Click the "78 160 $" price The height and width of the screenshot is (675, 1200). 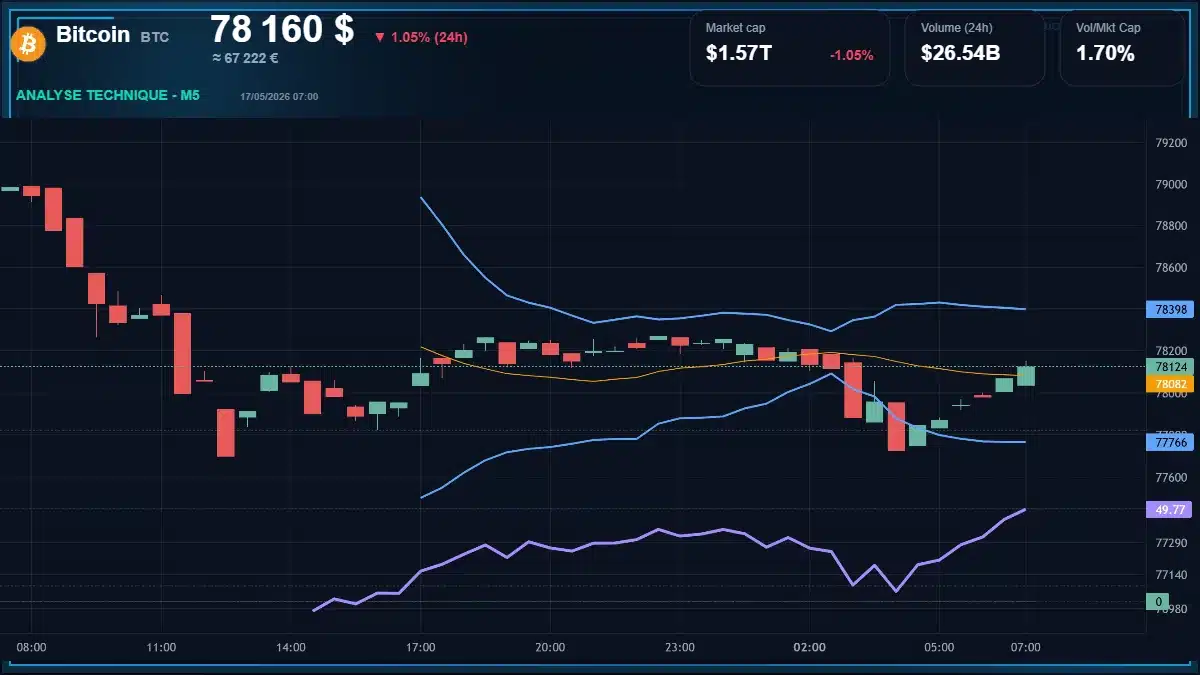click(x=282, y=29)
